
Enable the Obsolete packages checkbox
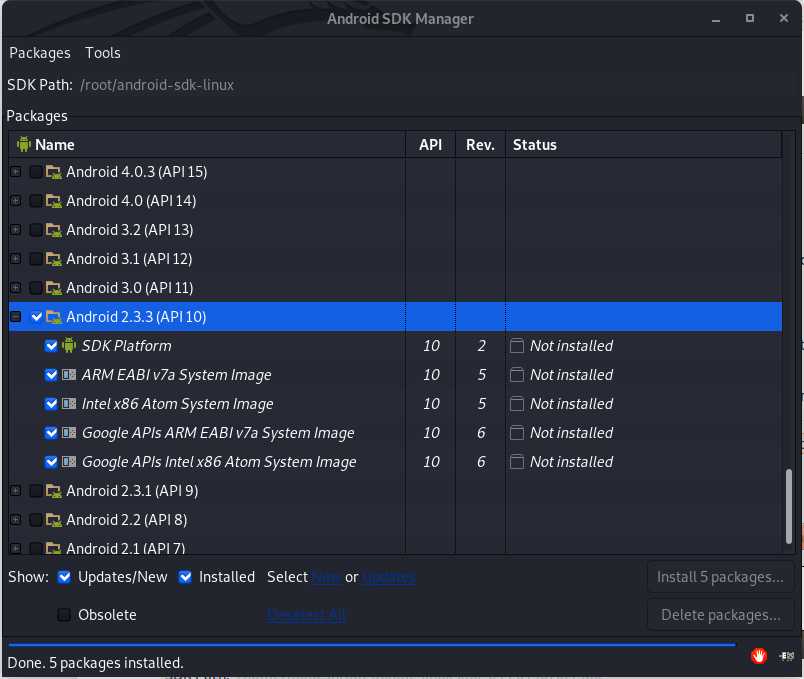64,614
